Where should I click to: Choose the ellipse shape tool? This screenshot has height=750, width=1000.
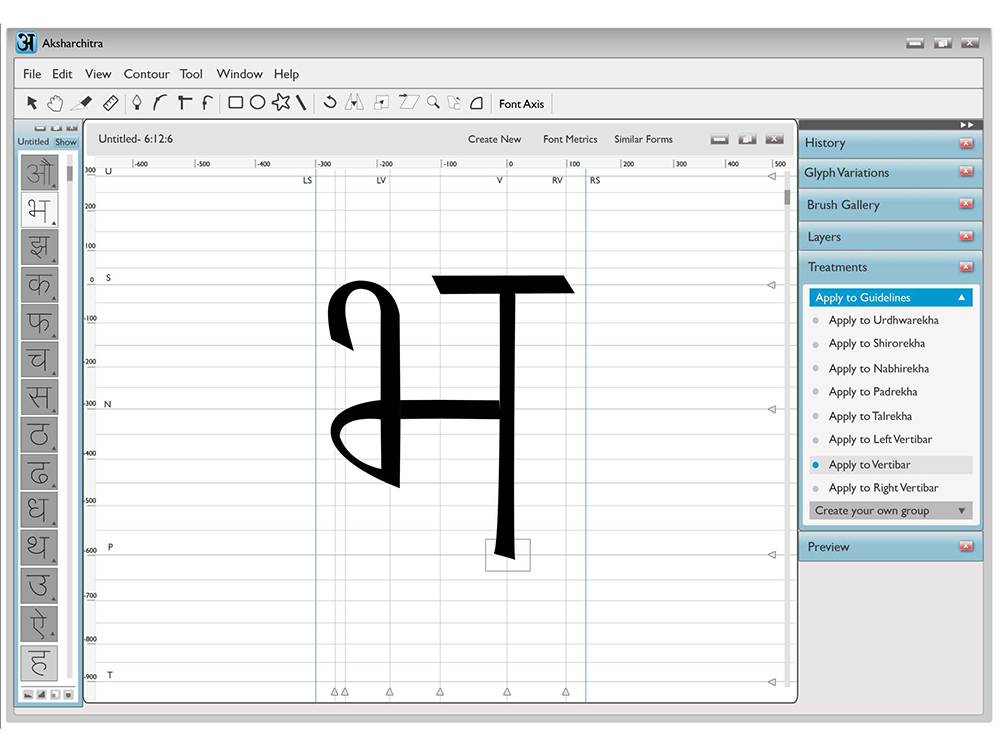(x=258, y=103)
